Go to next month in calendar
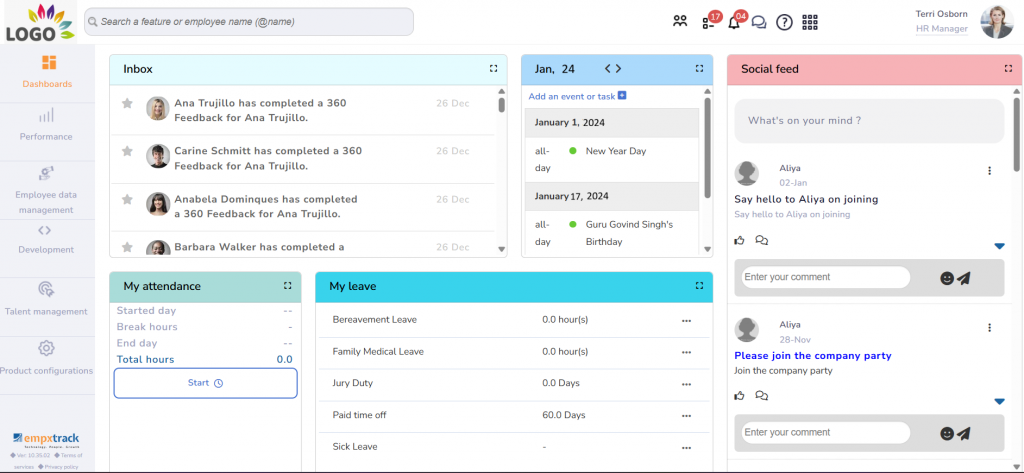The width and height of the screenshot is (1024, 473). (x=618, y=69)
